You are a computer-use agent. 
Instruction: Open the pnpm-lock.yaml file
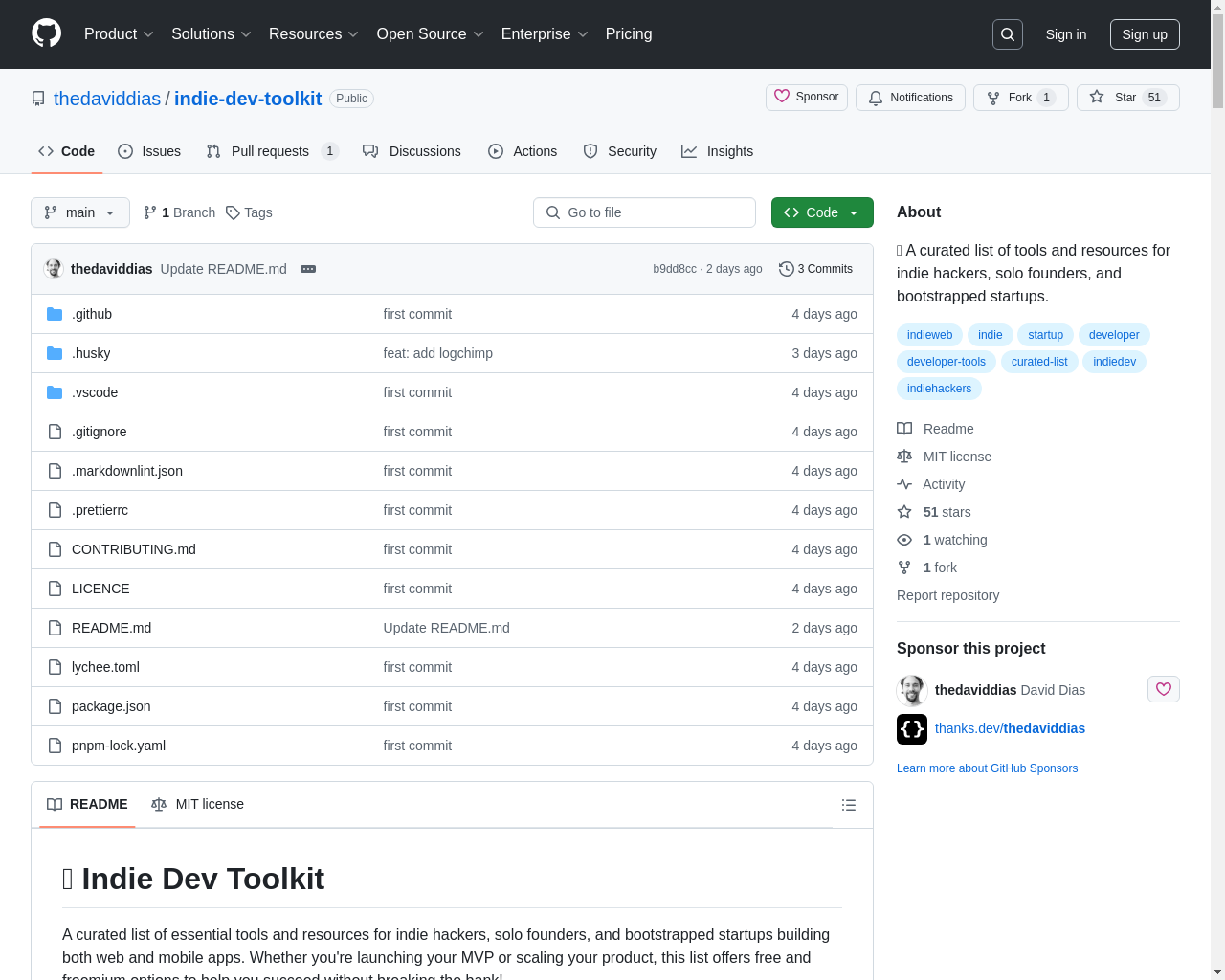tap(119, 746)
